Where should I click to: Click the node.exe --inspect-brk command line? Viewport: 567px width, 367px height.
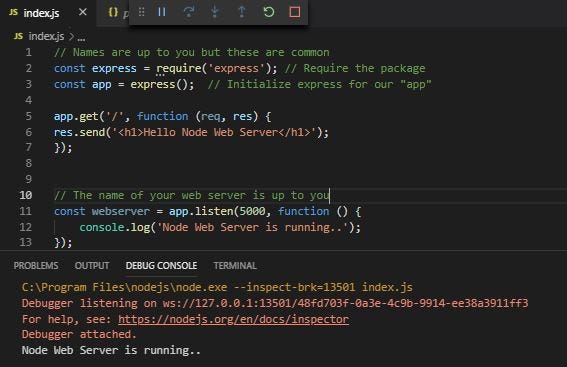pyautogui.click(x=217, y=287)
